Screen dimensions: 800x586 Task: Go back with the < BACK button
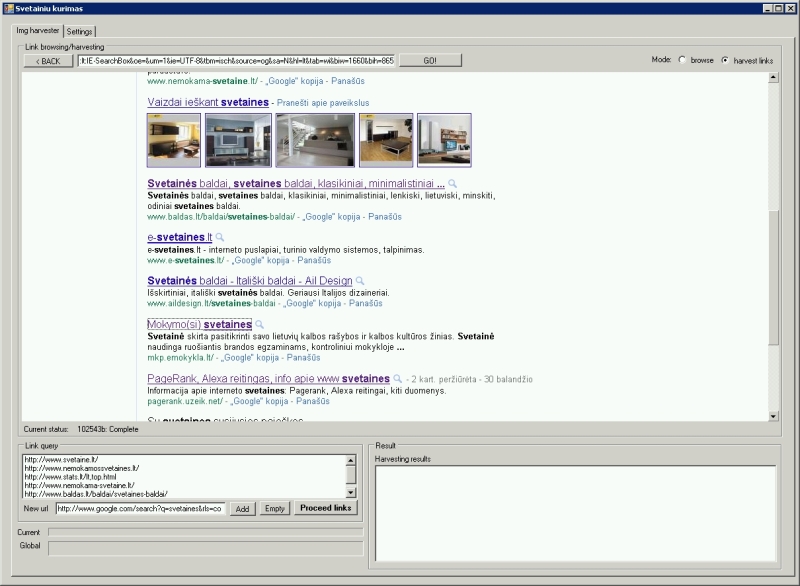point(48,61)
